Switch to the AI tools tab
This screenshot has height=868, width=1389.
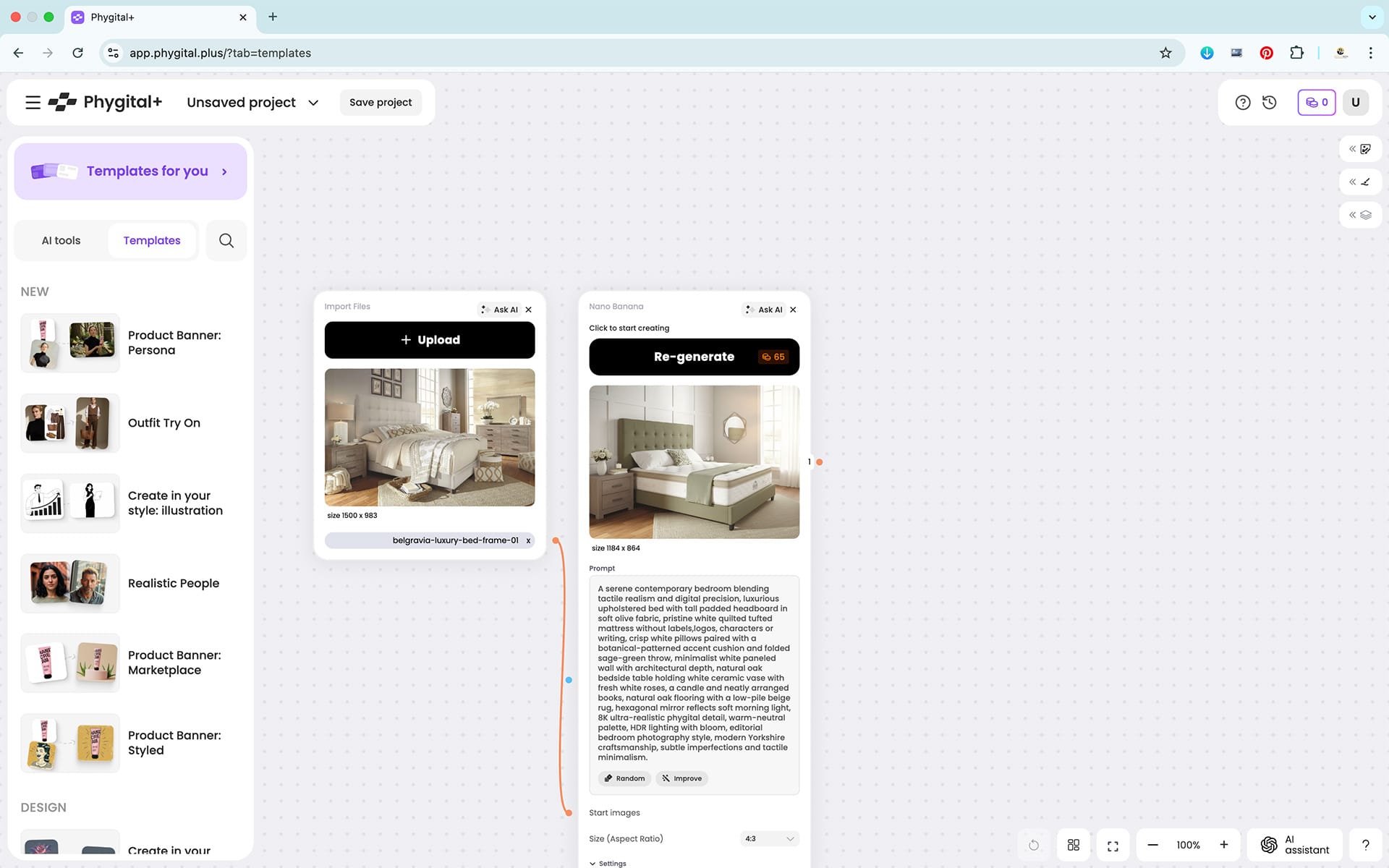point(61,241)
